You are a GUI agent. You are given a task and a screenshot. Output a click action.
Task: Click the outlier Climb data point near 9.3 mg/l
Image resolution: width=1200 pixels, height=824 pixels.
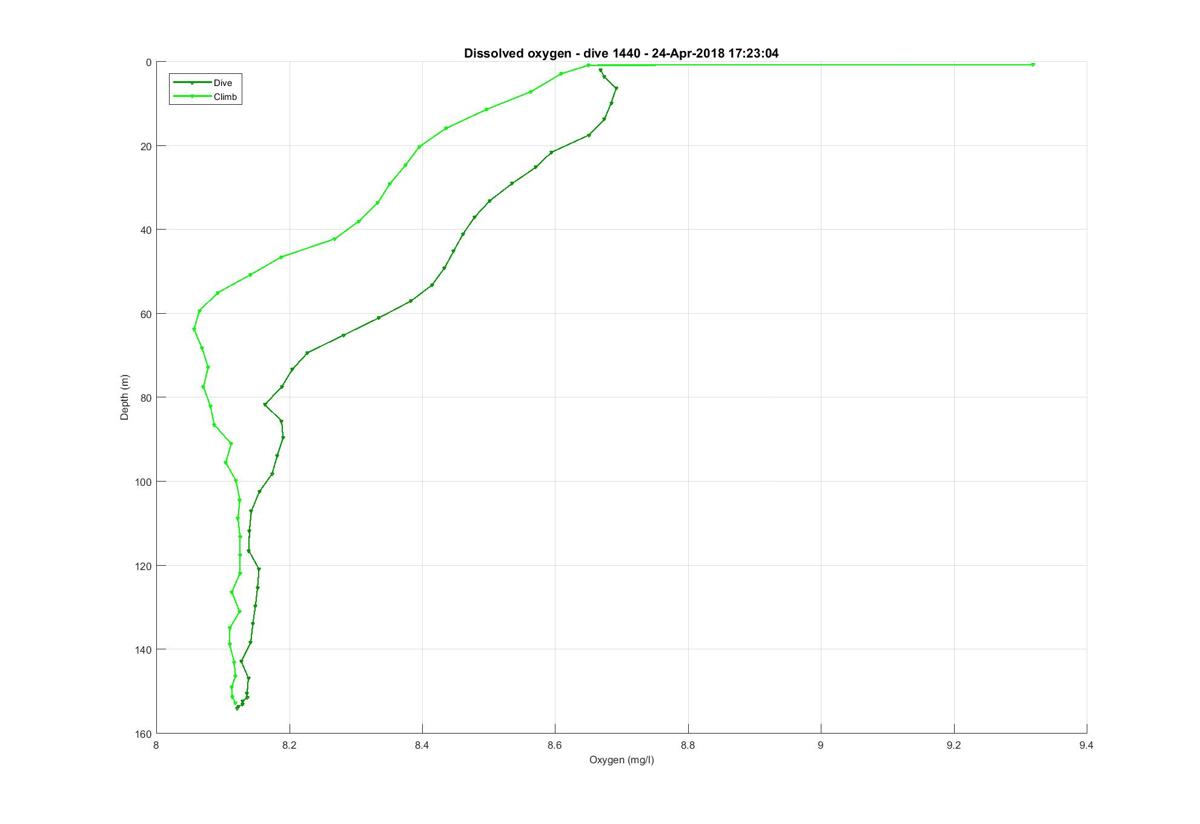point(1033,64)
